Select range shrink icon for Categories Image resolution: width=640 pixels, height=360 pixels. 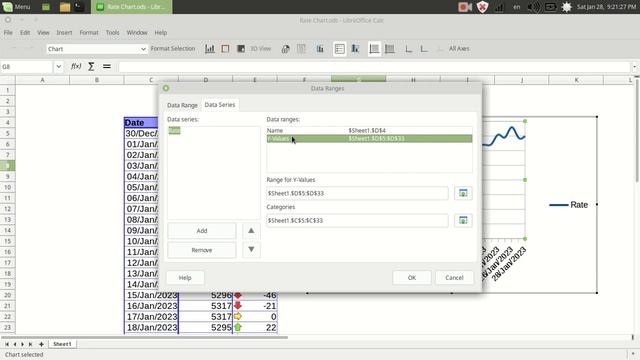tap(463, 220)
